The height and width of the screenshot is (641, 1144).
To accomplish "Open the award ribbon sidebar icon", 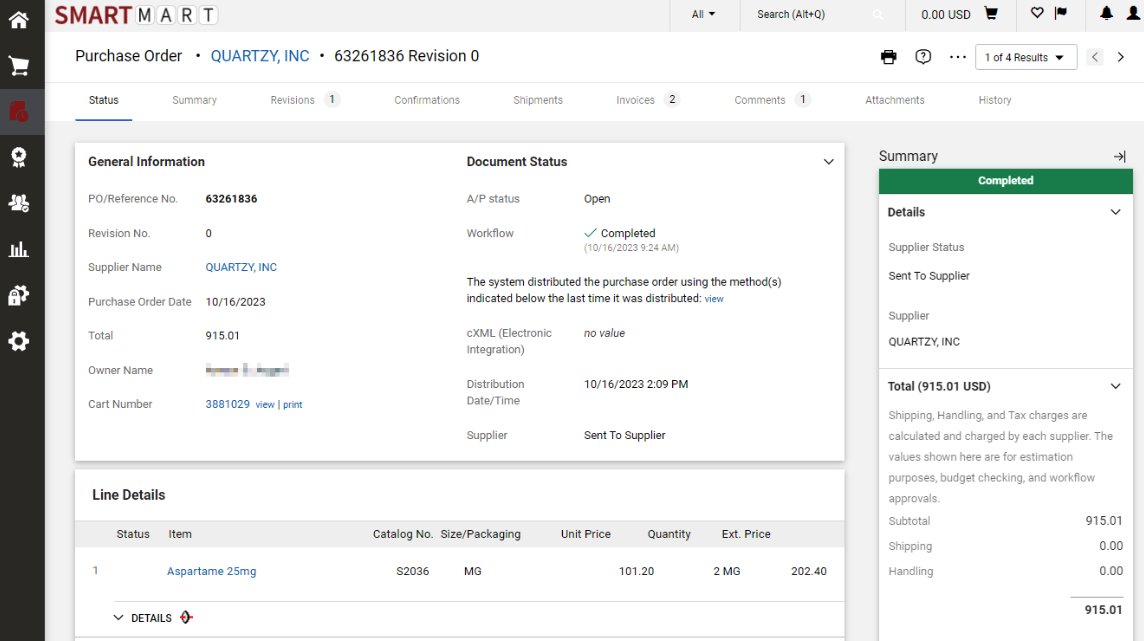I will pos(19,158).
